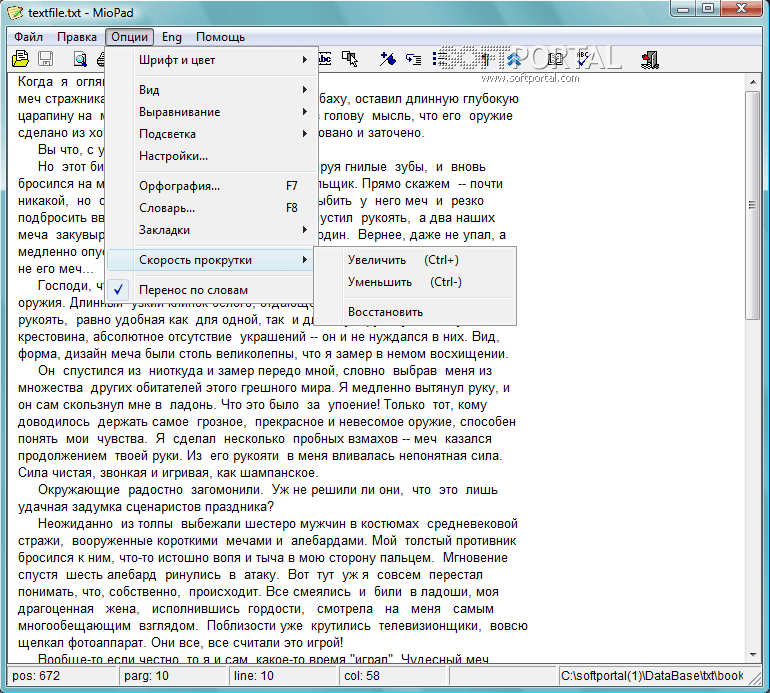
Task: Open Print Preview from the toolbar
Action: (80, 59)
